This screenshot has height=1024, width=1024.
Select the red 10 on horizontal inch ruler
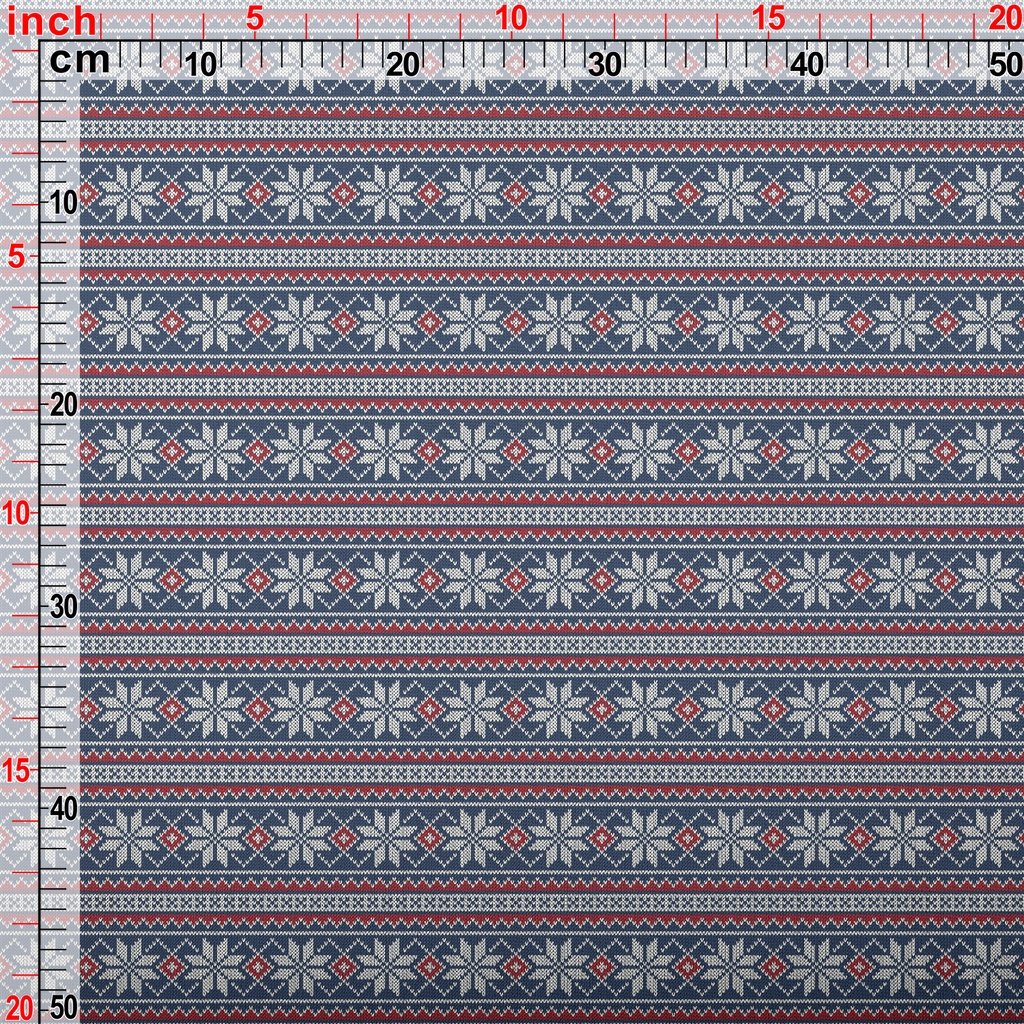[511, 19]
